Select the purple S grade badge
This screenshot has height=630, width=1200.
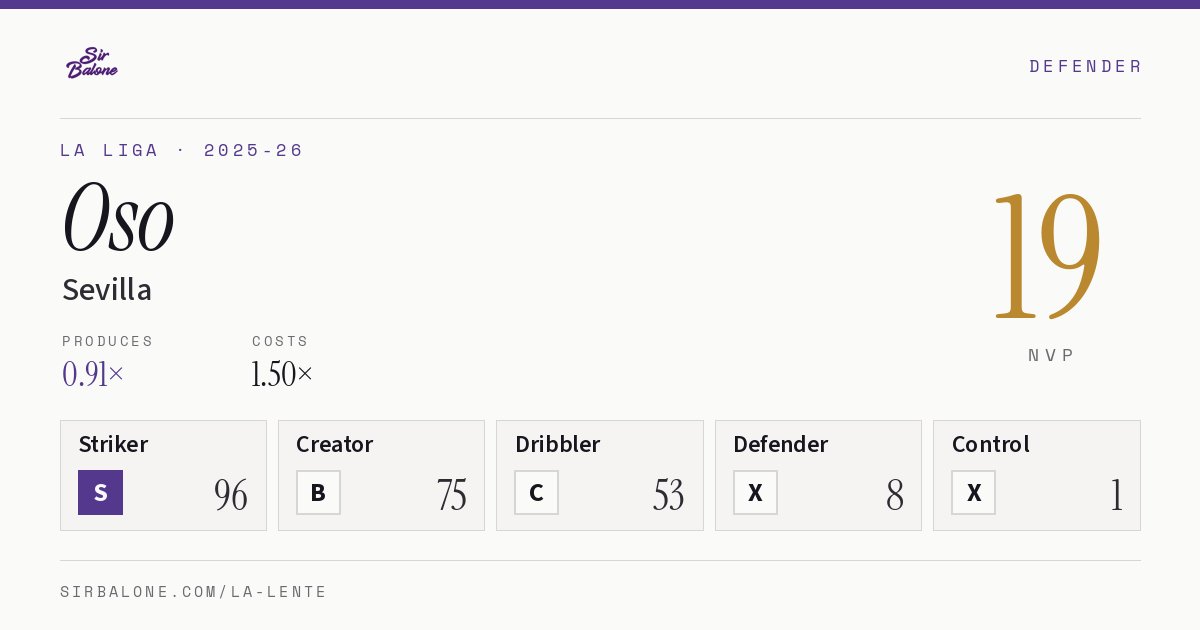pyautogui.click(x=100, y=492)
